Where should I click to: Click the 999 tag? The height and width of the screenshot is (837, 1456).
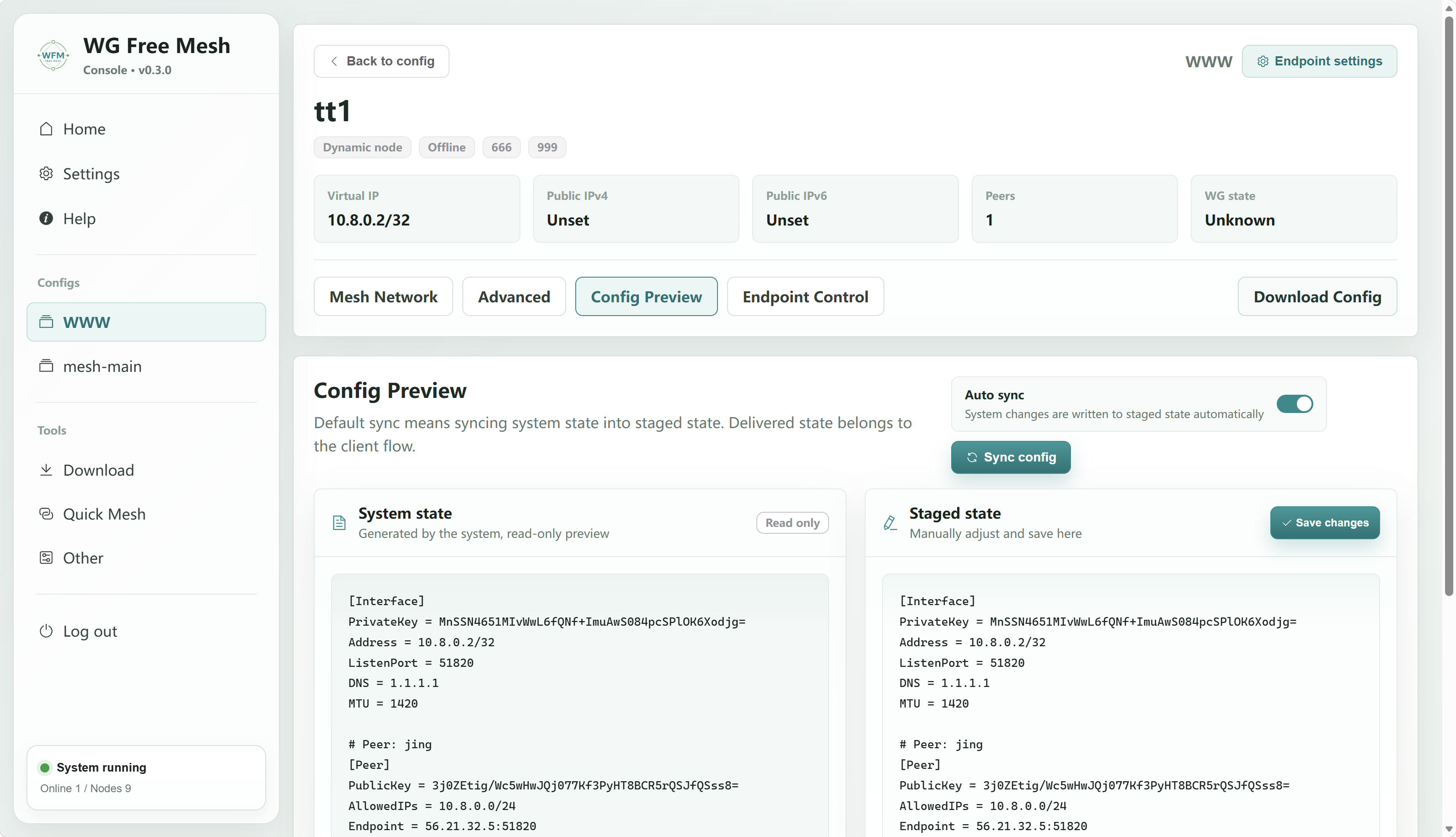[547, 147]
